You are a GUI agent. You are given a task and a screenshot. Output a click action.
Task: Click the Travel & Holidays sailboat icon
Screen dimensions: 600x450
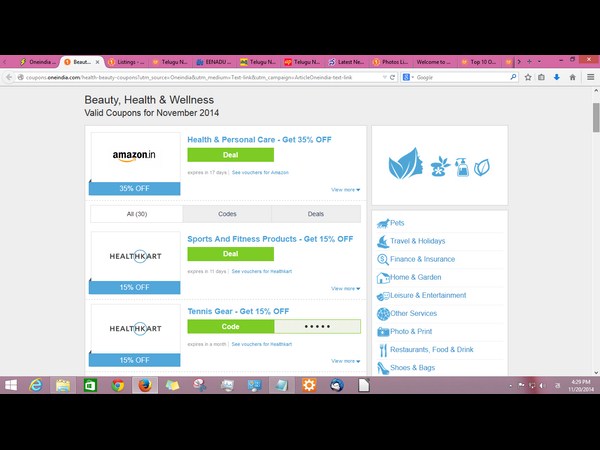(x=383, y=241)
